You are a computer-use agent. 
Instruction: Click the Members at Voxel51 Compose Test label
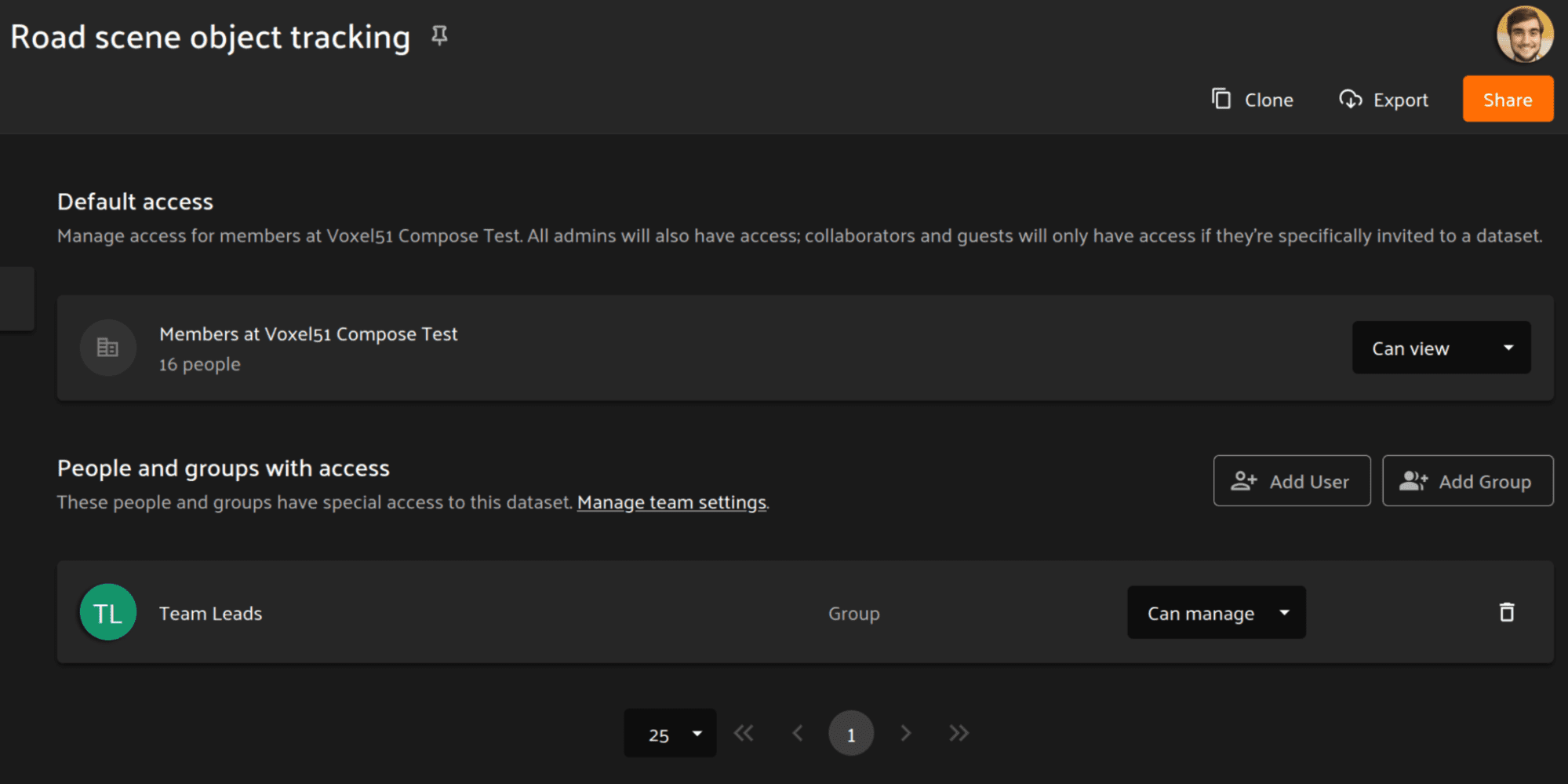[x=308, y=334]
